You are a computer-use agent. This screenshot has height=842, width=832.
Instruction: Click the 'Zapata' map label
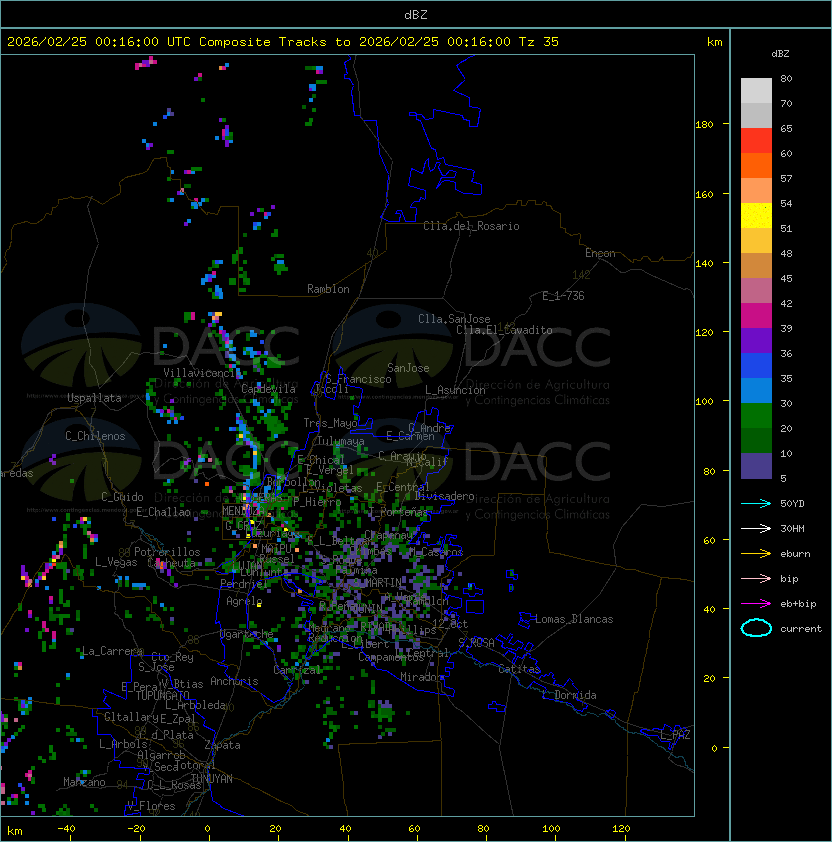point(222,745)
